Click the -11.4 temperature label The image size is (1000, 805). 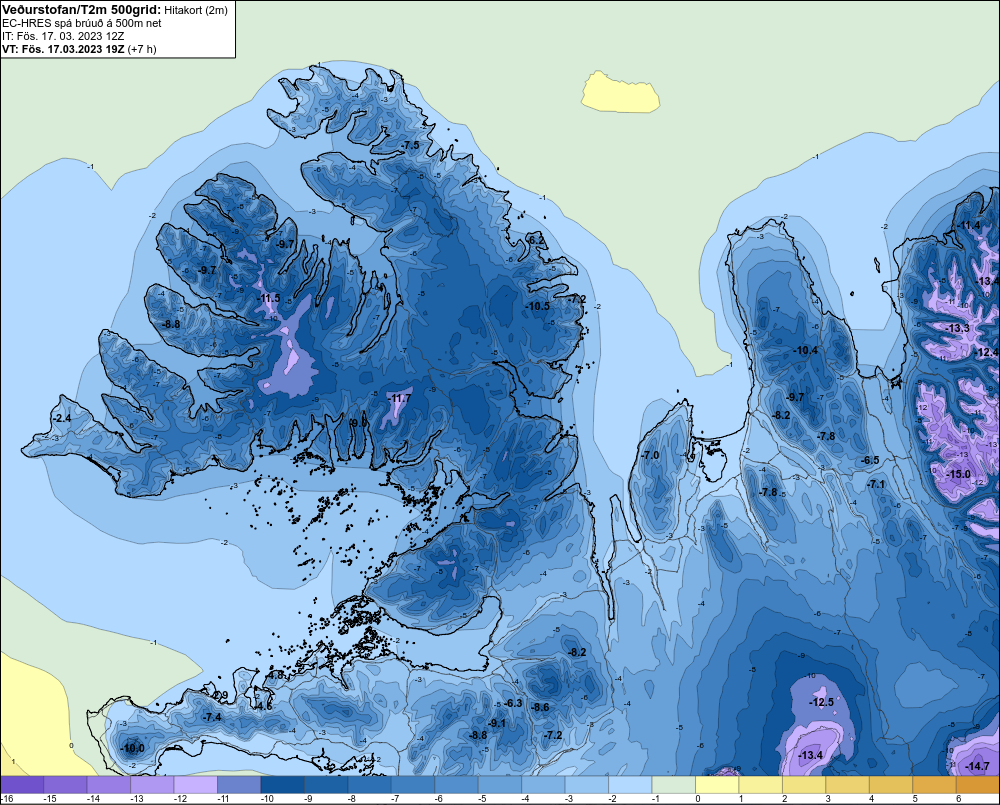point(968,225)
